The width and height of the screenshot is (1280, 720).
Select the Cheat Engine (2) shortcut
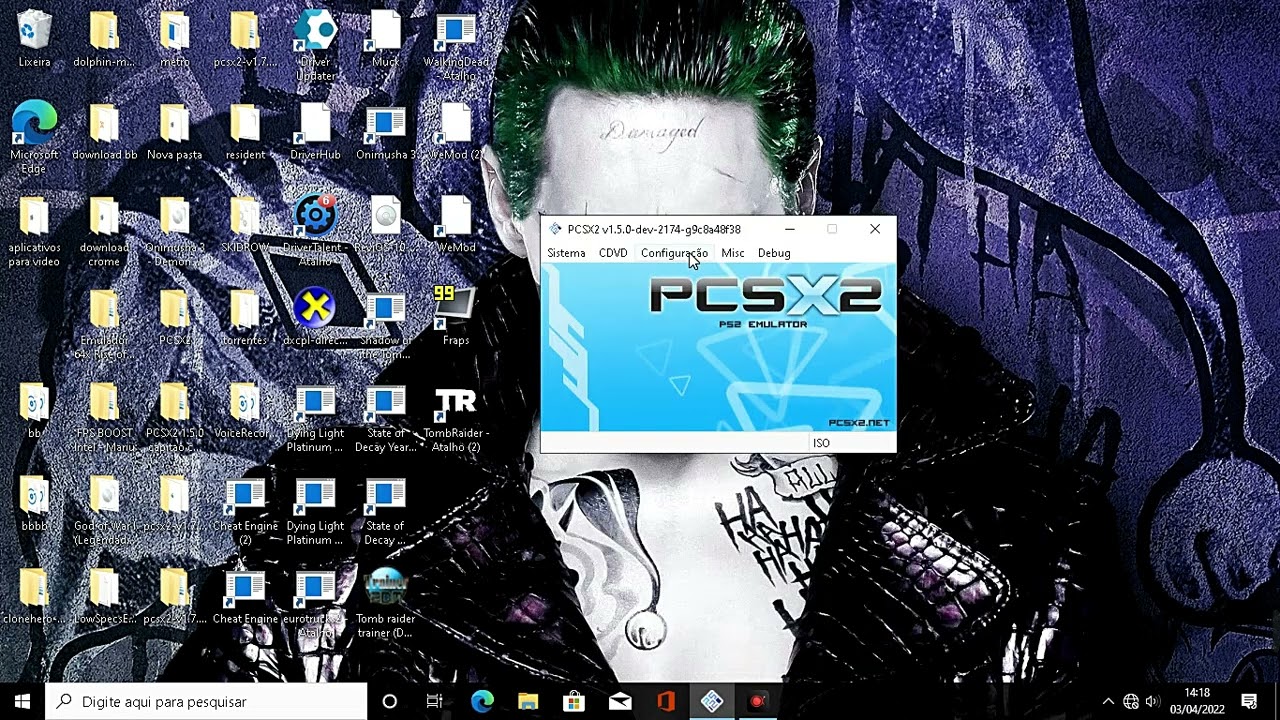pos(245,510)
